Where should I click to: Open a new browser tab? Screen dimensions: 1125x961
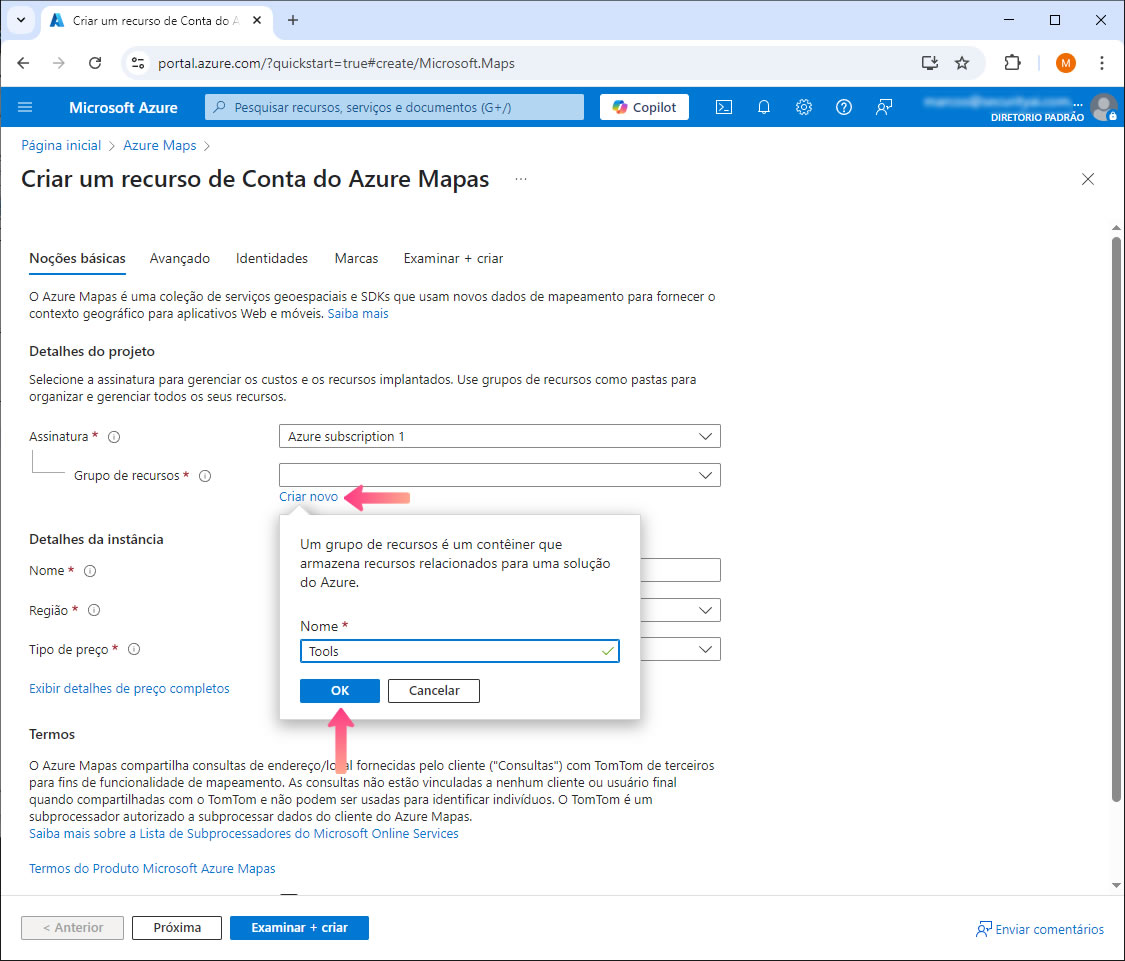293,20
